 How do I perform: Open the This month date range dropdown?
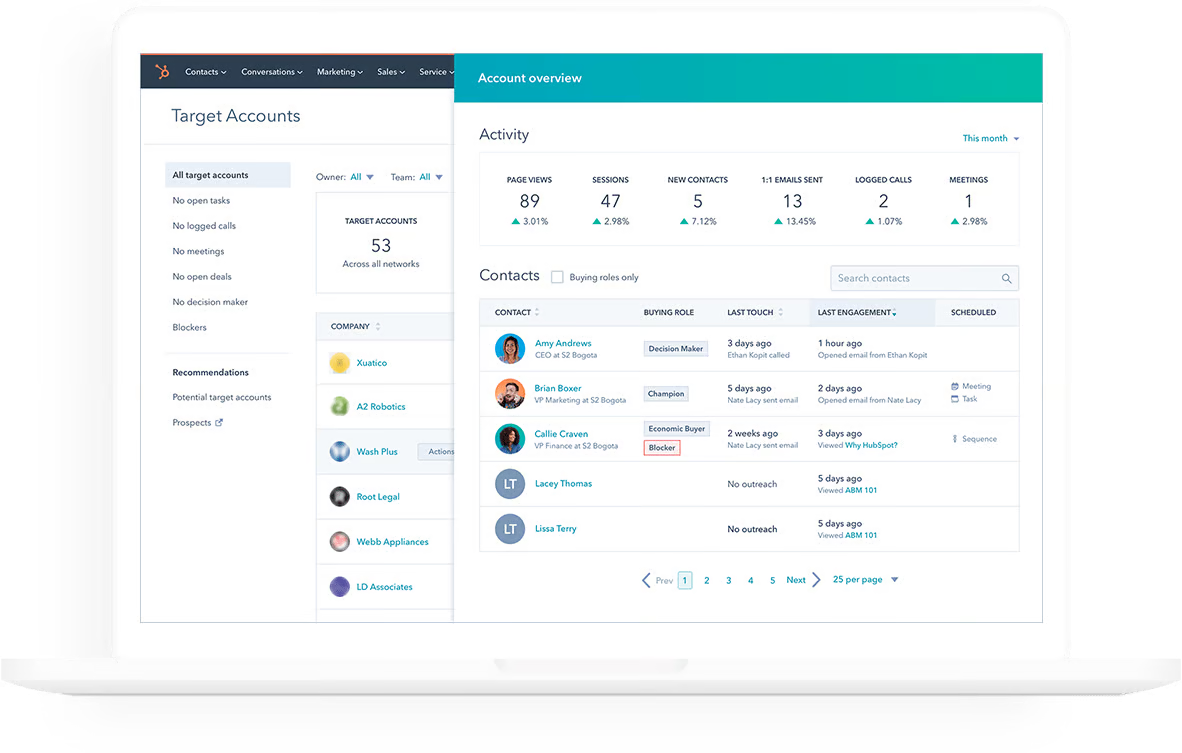point(990,138)
